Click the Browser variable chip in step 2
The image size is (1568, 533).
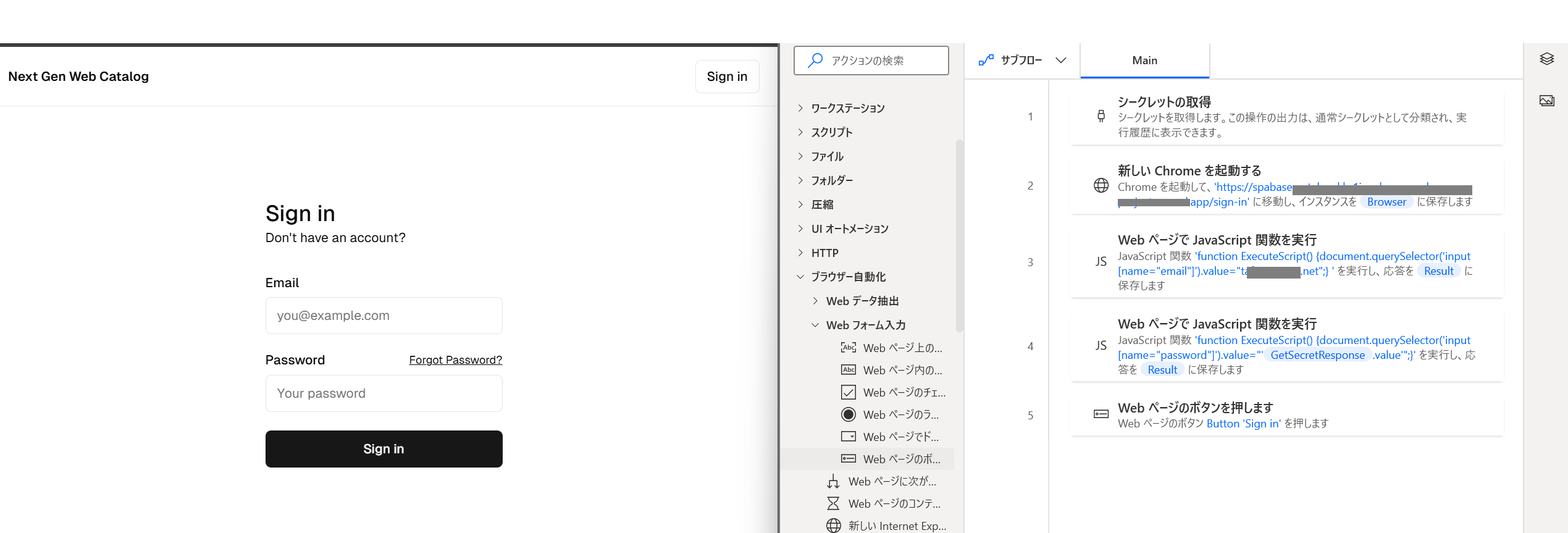click(1386, 202)
